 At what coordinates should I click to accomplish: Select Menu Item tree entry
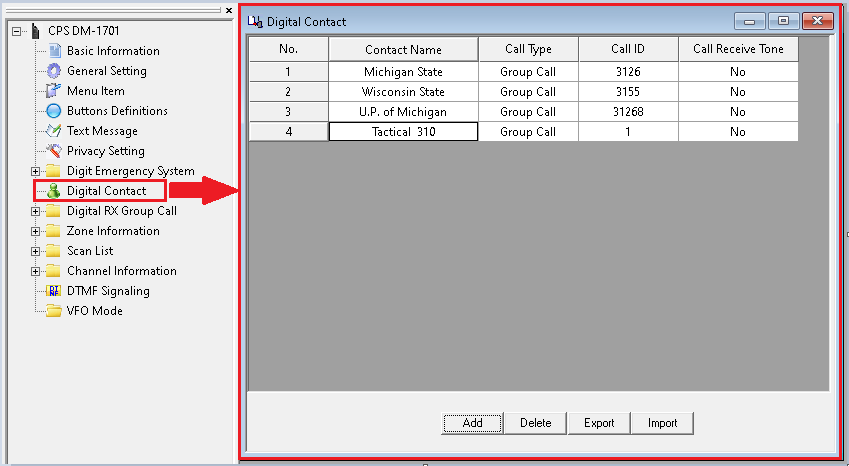(96, 91)
